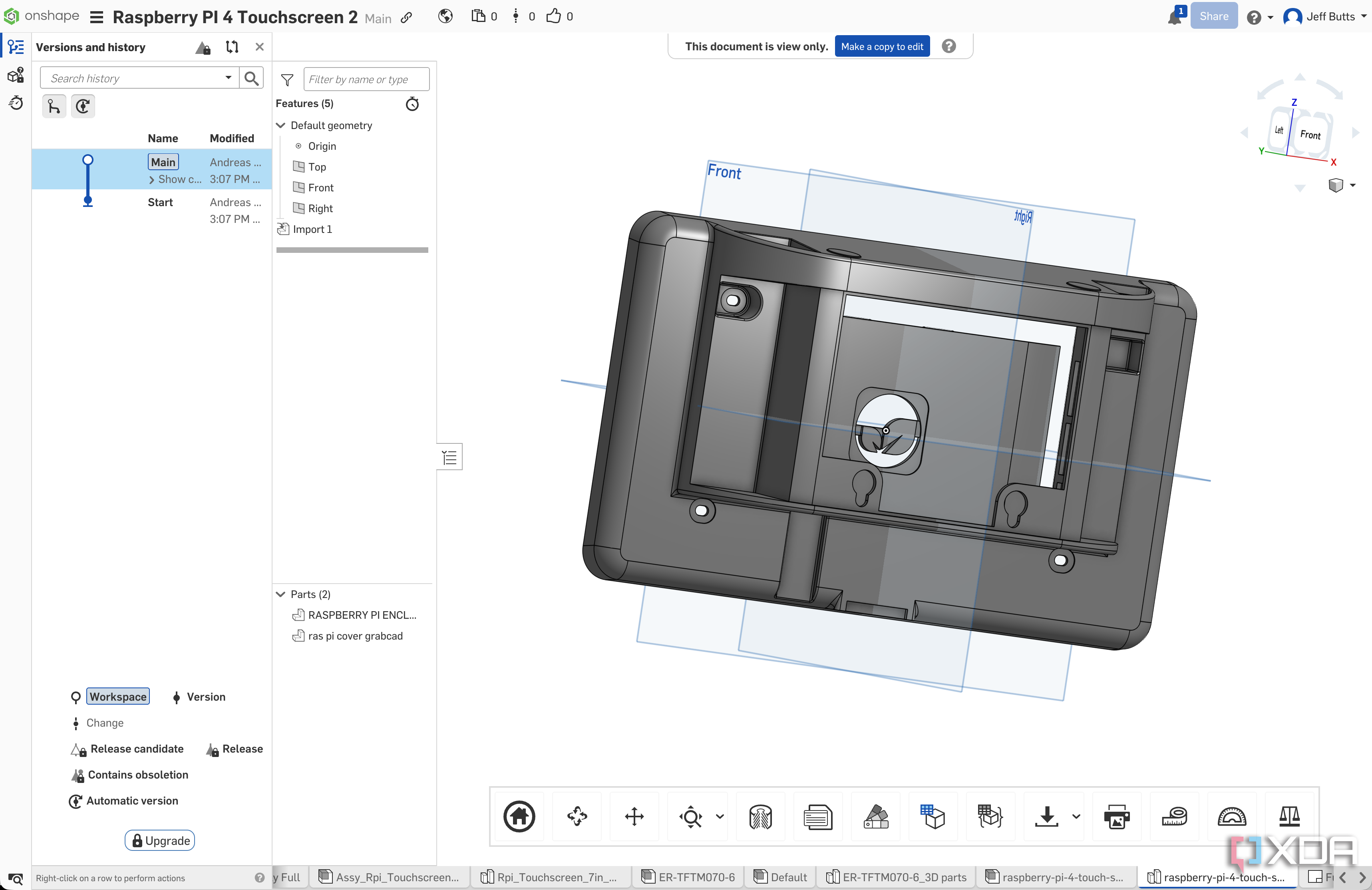The height and width of the screenshot is (890, 1372).
Task: Collapse the Parts (2) section
Action: click(281, 594)
